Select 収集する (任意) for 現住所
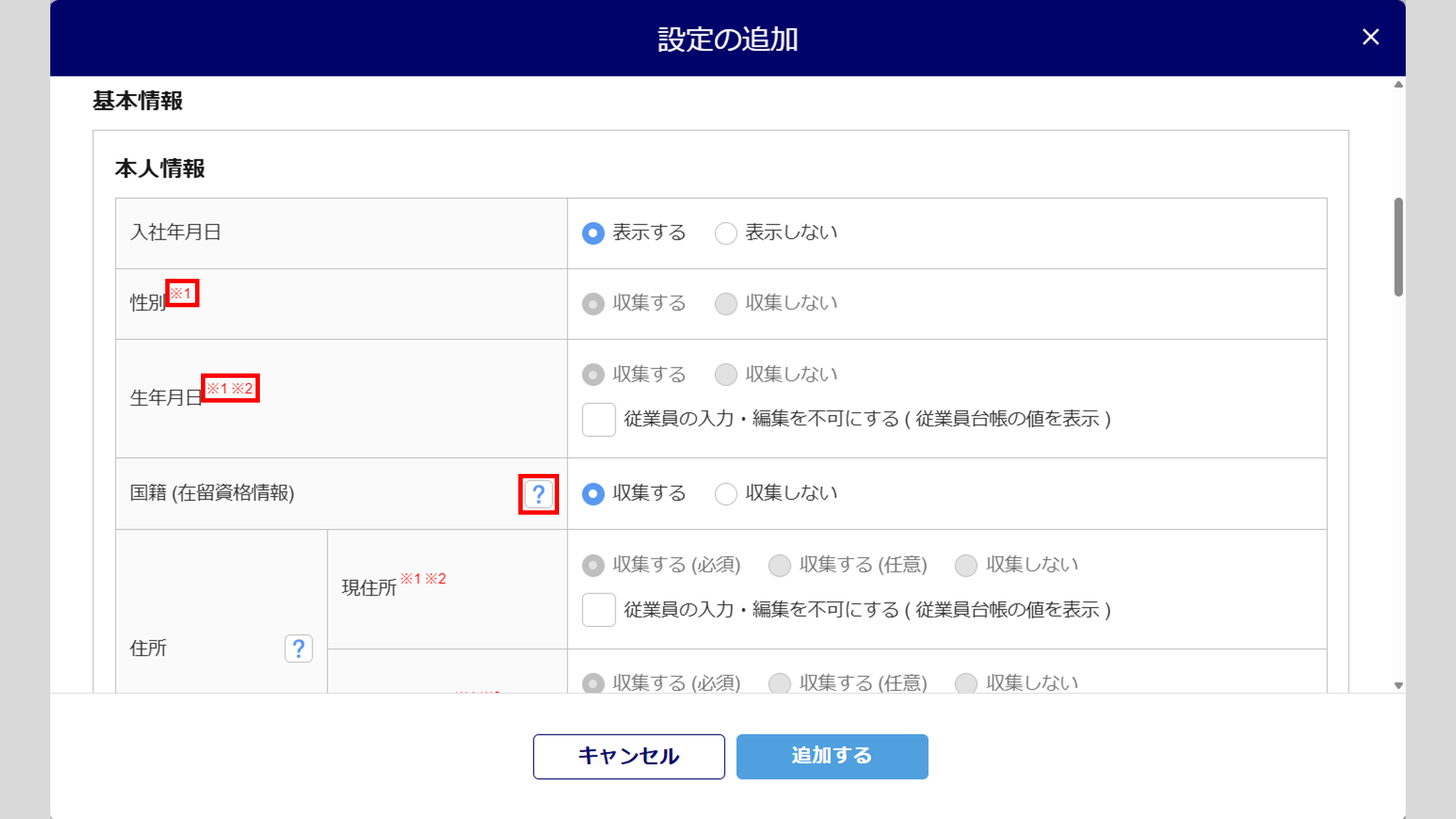Image resolution: width=1456 pixels, height=819 pixels. click(x=780, y=565)
